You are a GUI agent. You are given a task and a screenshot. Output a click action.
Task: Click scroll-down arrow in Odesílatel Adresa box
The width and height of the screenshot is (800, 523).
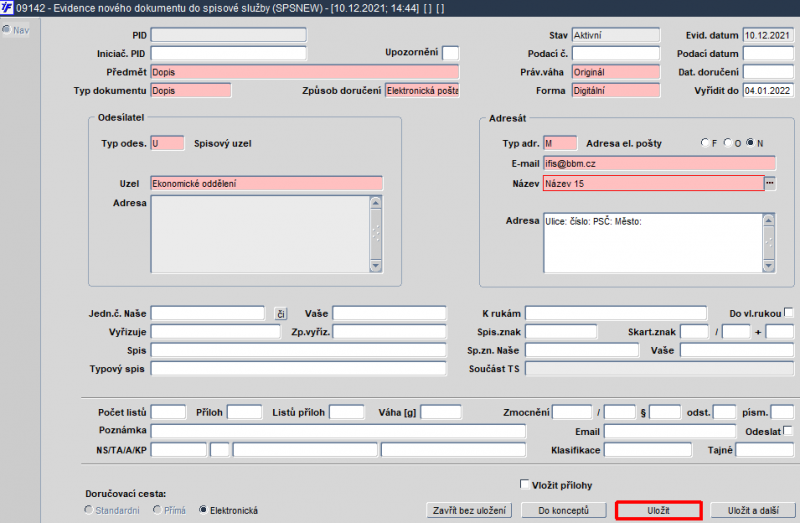point(376,265)
